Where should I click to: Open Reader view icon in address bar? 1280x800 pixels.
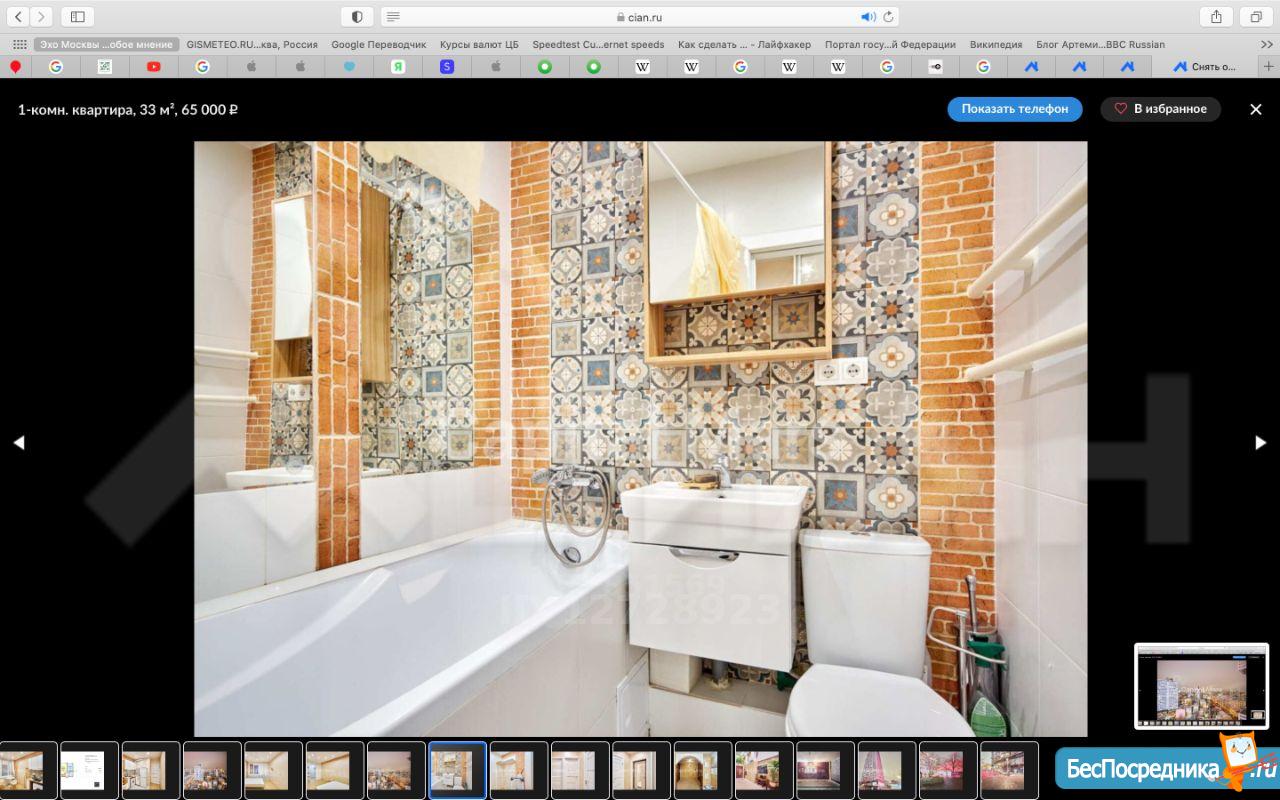[393, 17]
